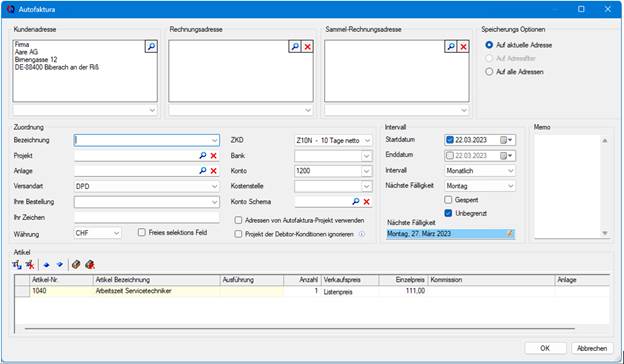
Task: Clear Rechnungsadresse with red X
Action: (308, 47)
